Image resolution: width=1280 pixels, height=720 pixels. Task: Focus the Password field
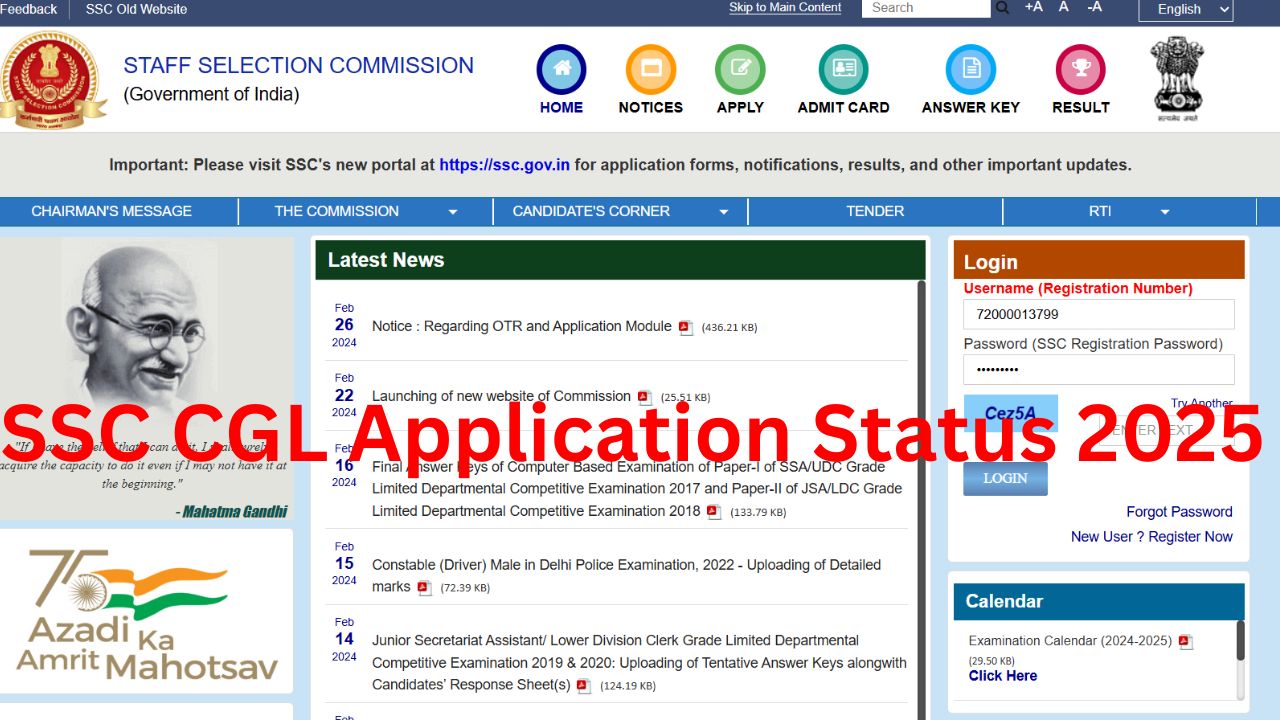point(1099,369)
